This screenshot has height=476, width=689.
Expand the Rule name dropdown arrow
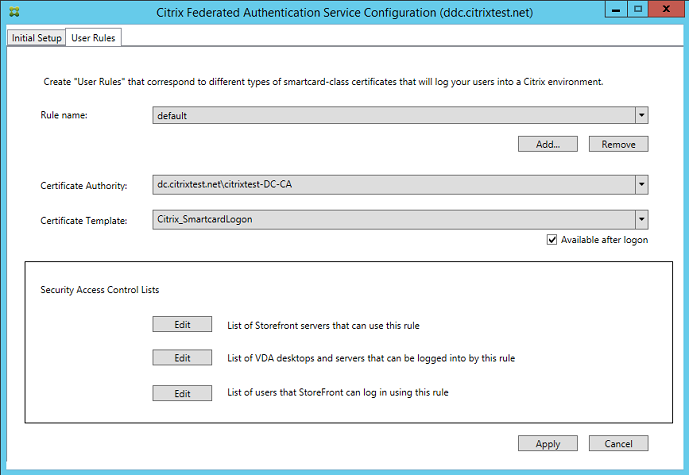pyautogui.click(x=641, y=115)
